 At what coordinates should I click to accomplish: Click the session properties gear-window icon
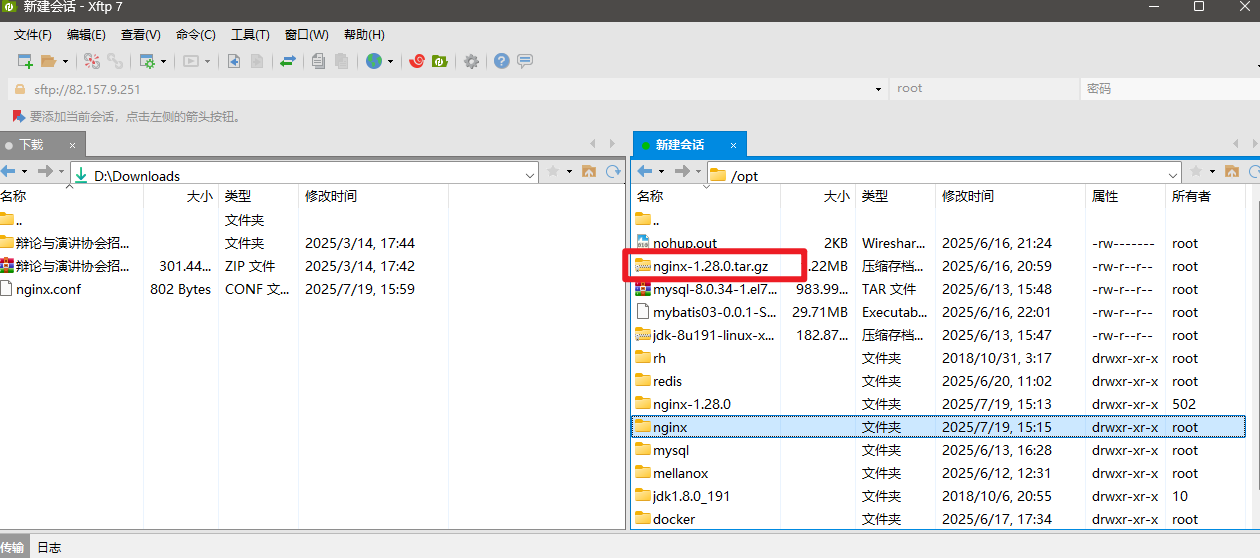click(x=147, y=61)
